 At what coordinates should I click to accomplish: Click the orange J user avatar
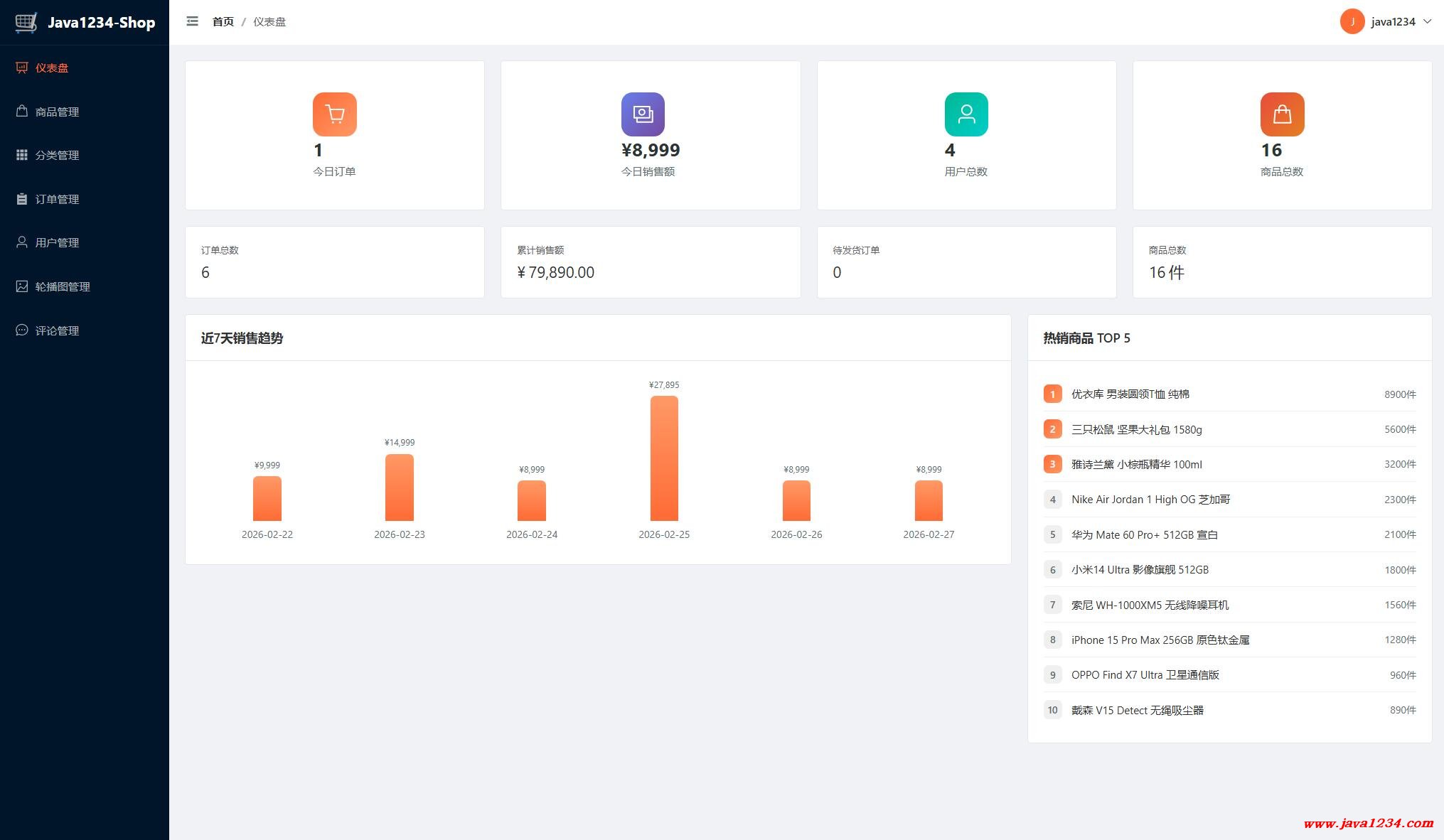1352,21
